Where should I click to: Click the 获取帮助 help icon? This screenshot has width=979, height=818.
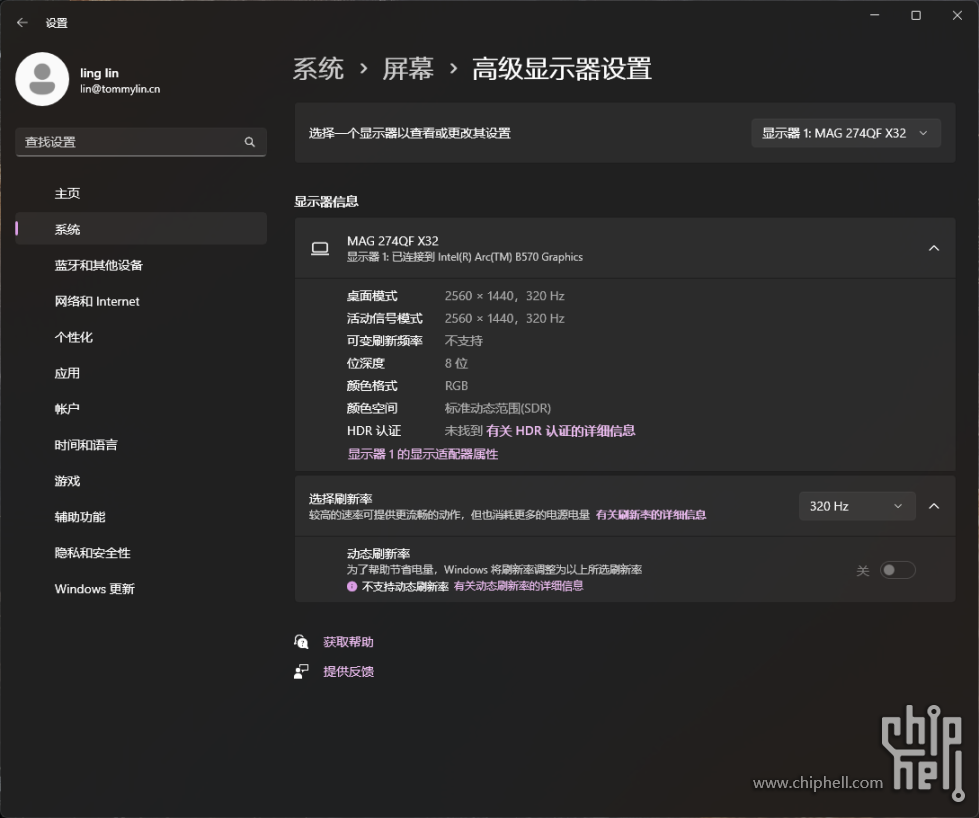tap(302, 642)
